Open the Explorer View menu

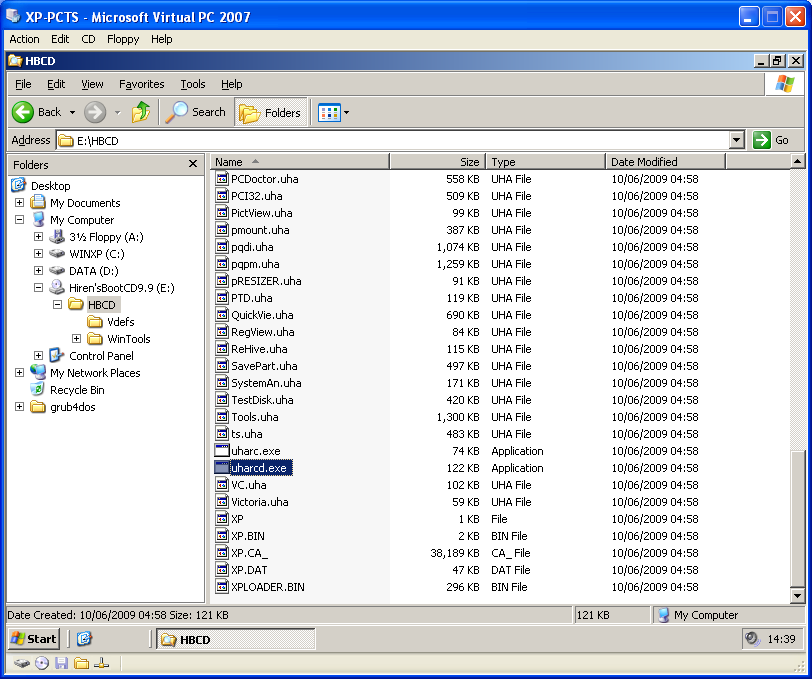(x=92, y=84)
